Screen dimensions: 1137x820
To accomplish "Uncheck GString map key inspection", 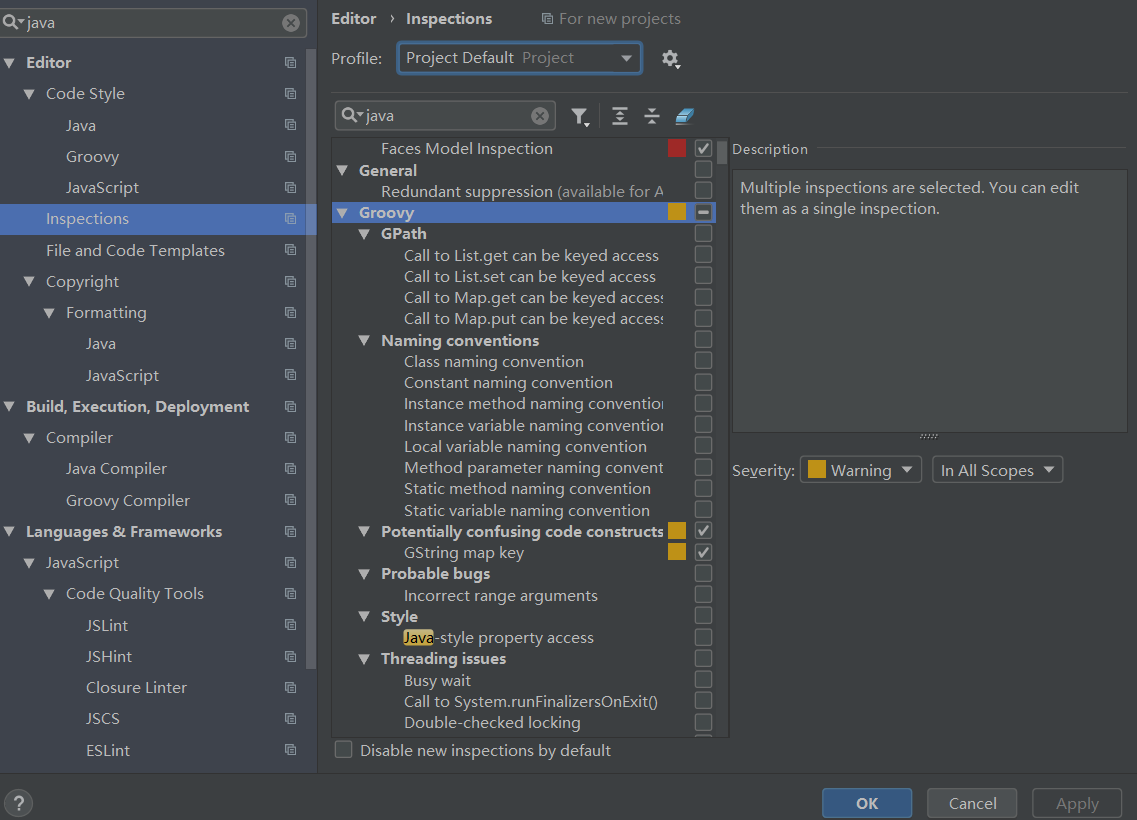I will (x=703, y=552).
